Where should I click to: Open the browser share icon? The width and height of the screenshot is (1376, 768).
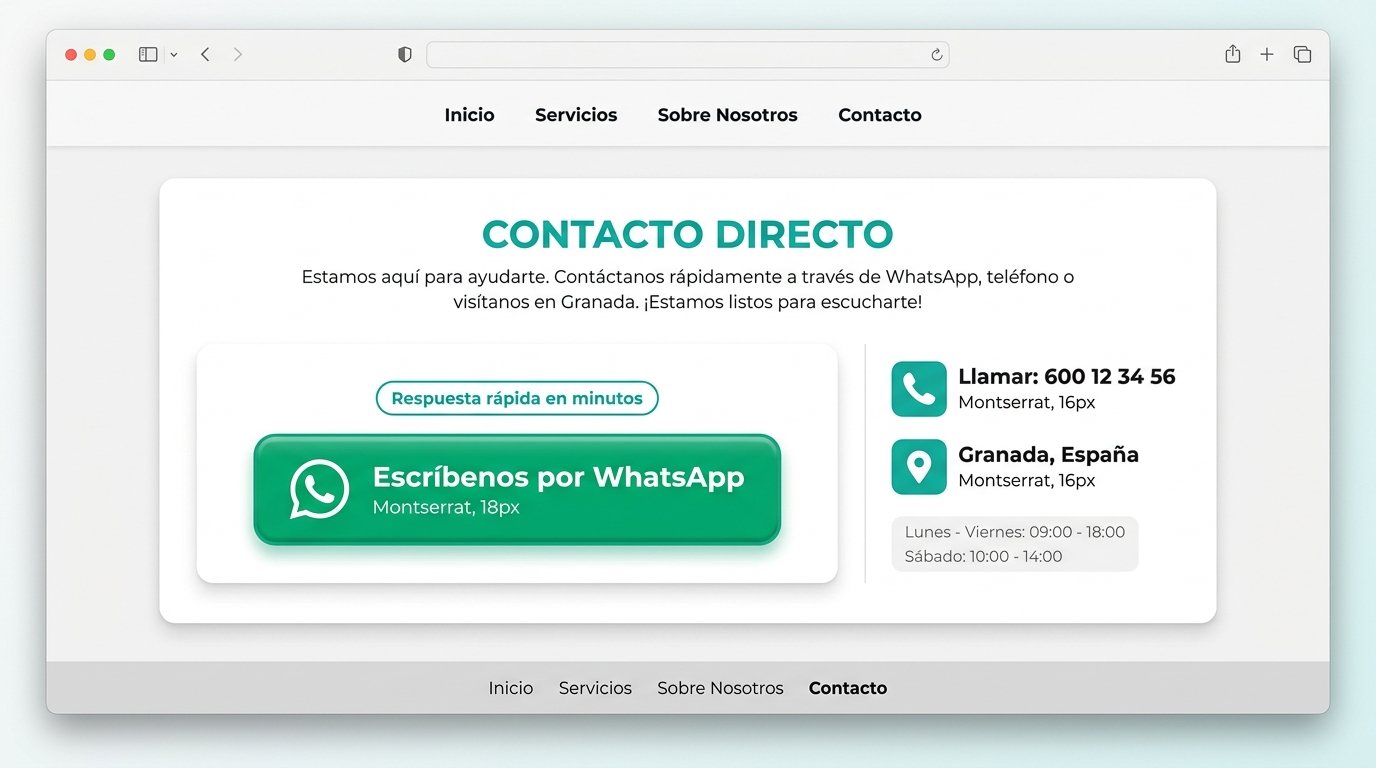pos(1233,54)
